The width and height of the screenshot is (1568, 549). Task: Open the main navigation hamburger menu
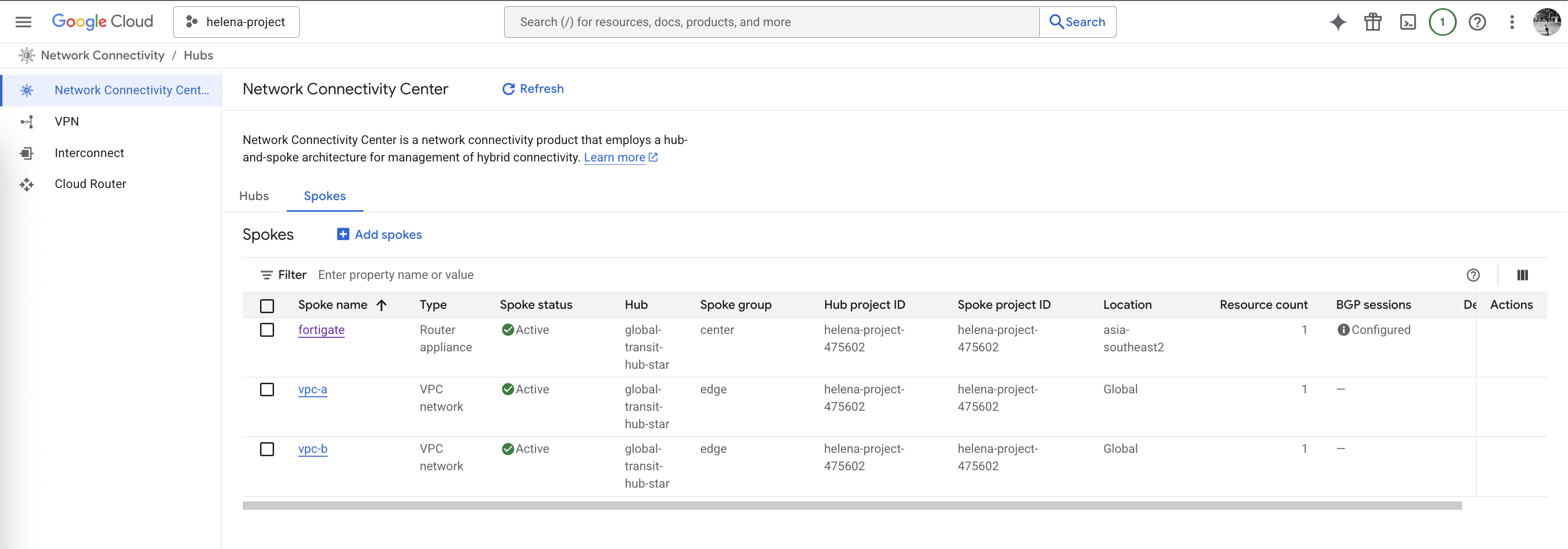point(23,22)
